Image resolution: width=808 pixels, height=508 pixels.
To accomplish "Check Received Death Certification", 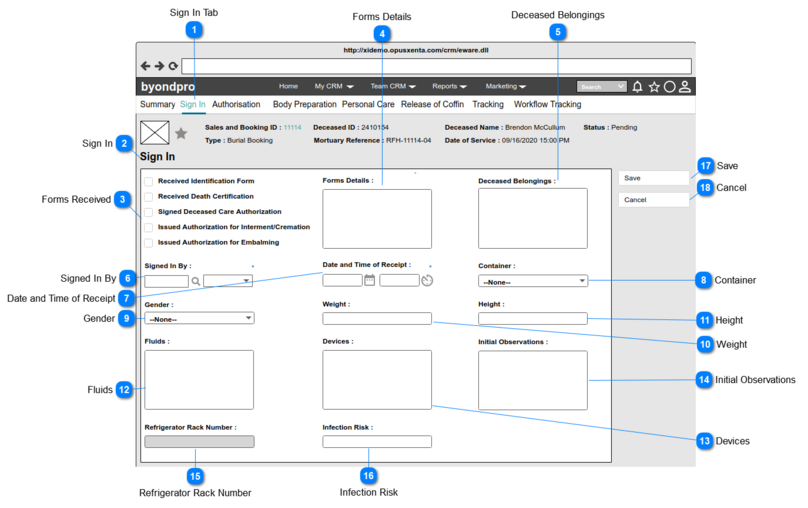I will coord(148,197).
